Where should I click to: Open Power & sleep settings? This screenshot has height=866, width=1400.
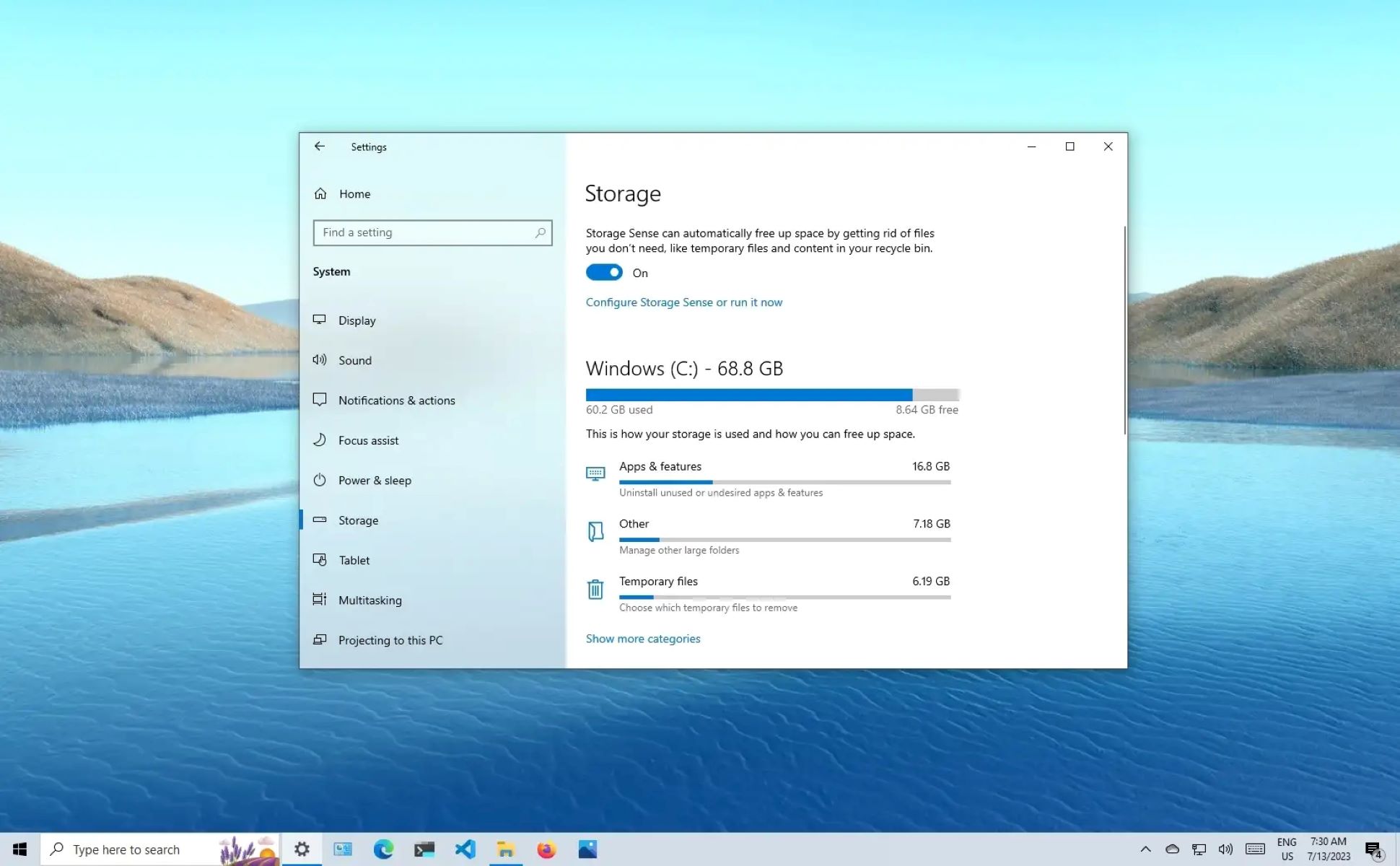pos(375,480)
